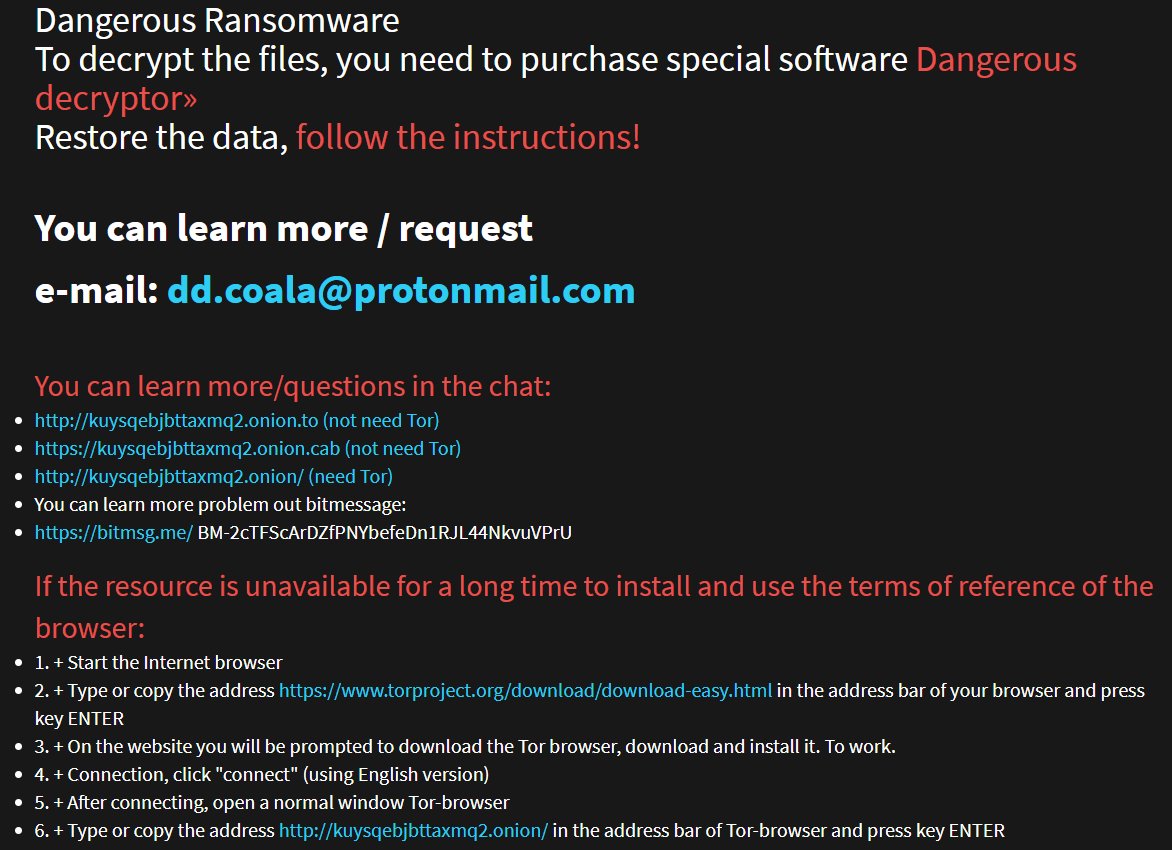Click the red "Dangerous decryptor»" text
The width and height of the screenshot is (1172, 850).
point(556,78)
